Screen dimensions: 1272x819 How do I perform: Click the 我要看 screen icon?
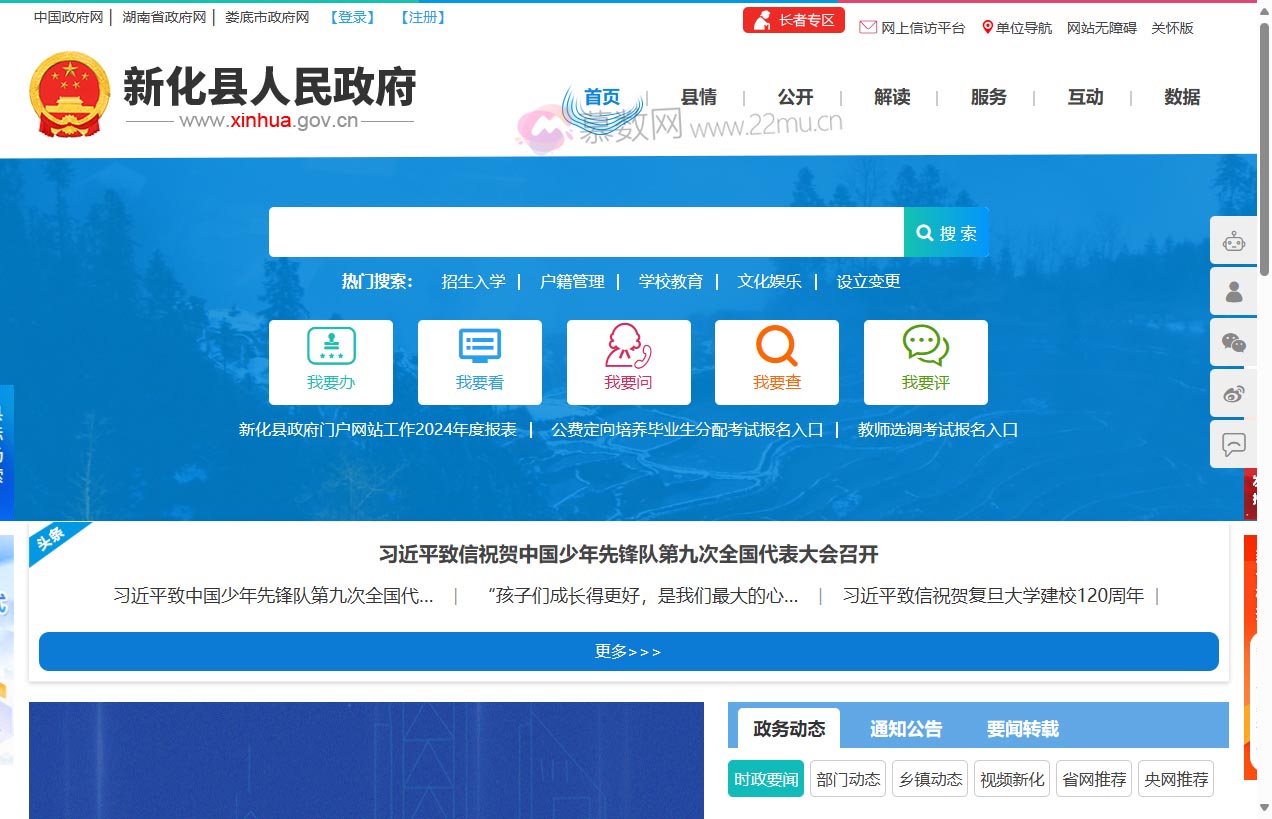(x=480, y=362)
